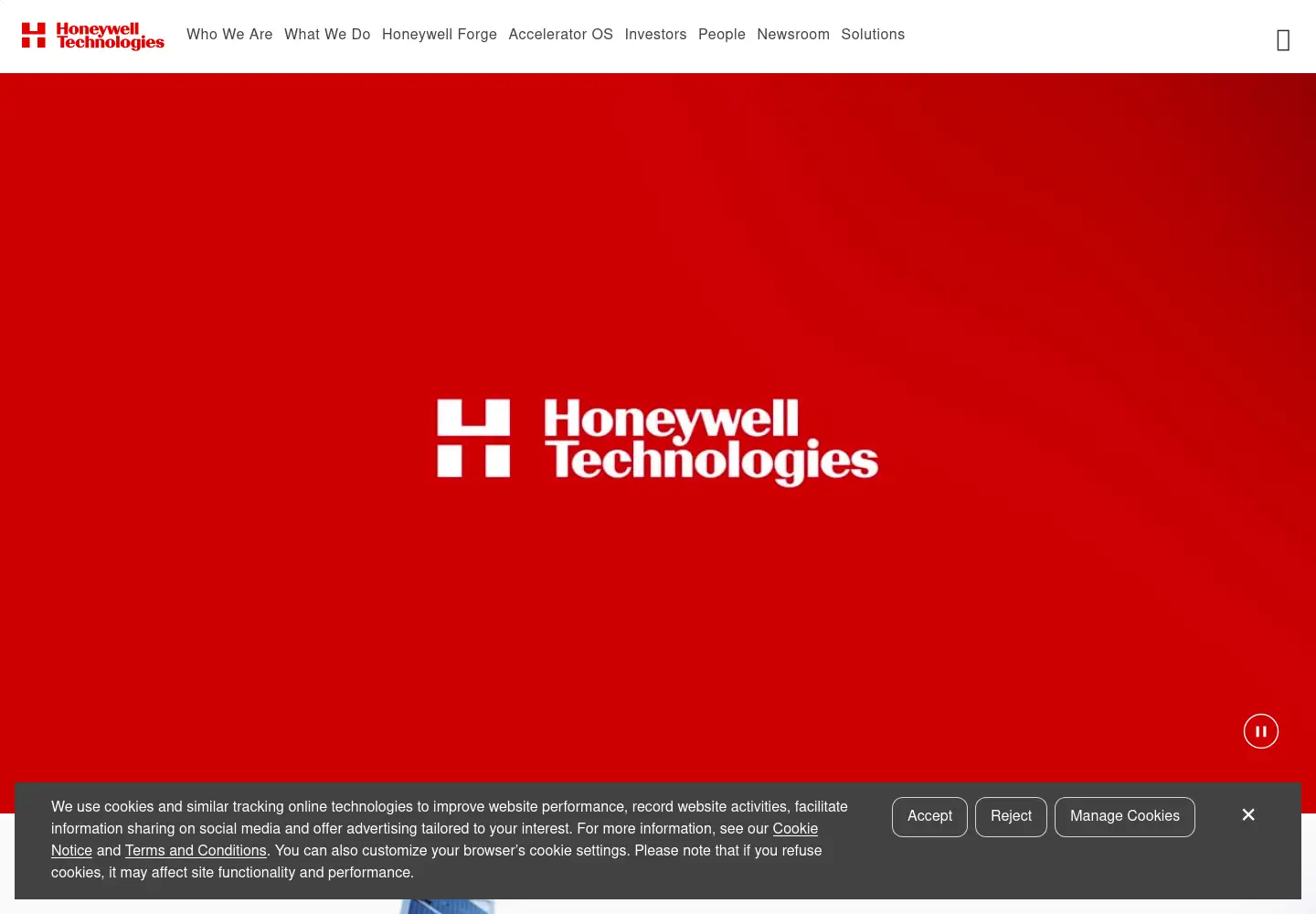This screenshot has width=1316, height=914.
Task: Open the Cookie Notice link
Action: click(x=795, y=829)
